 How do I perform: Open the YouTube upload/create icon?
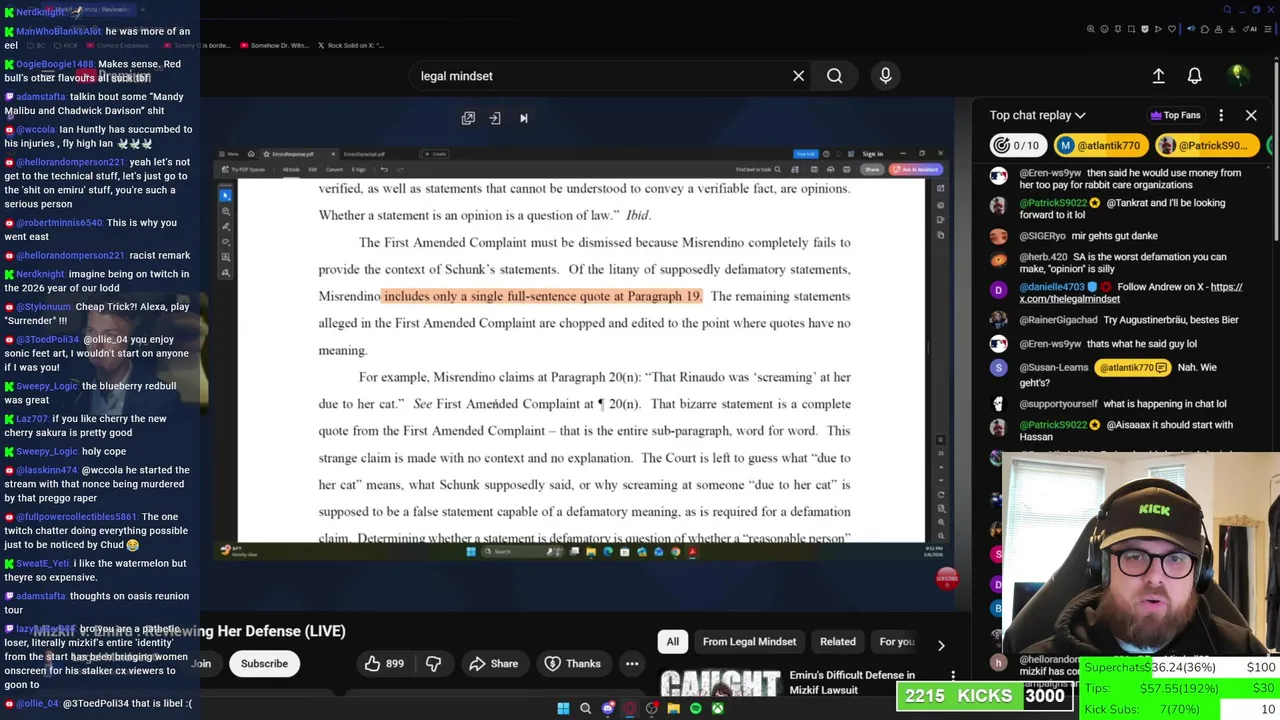coord(1158,76)
